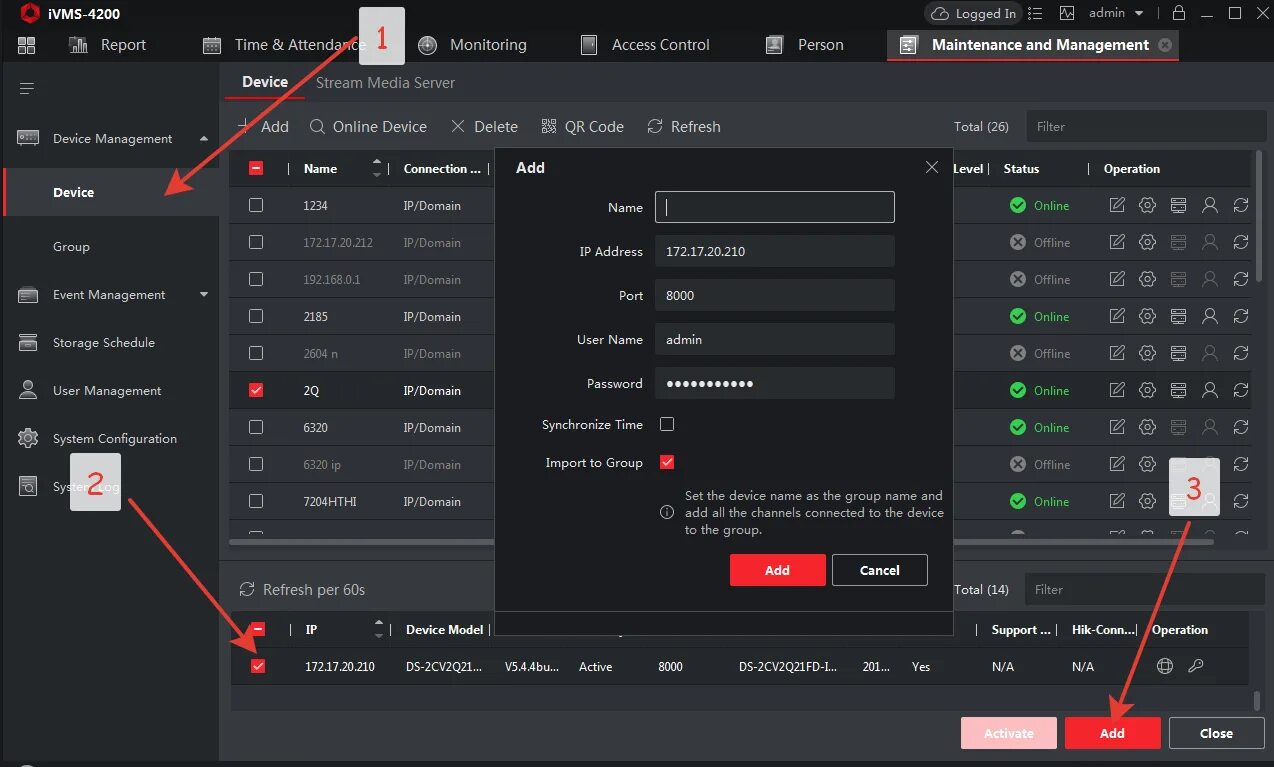This screenshot has height=767, width=1274.
Task: Open remote configuration gear for device 1234
Action: point(1148,205)
